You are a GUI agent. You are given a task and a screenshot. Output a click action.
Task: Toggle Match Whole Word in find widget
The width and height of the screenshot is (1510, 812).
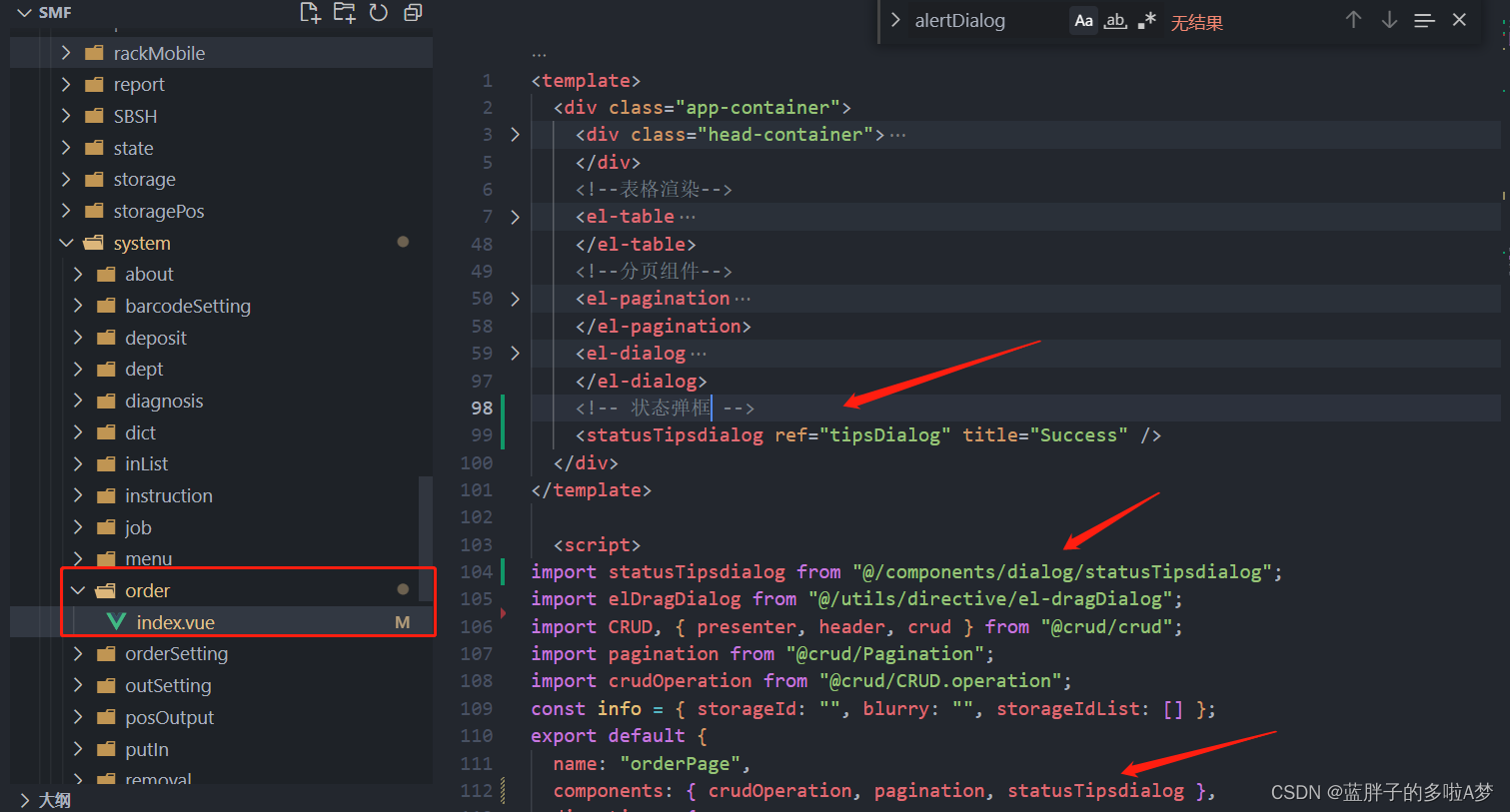point(1115,21)
